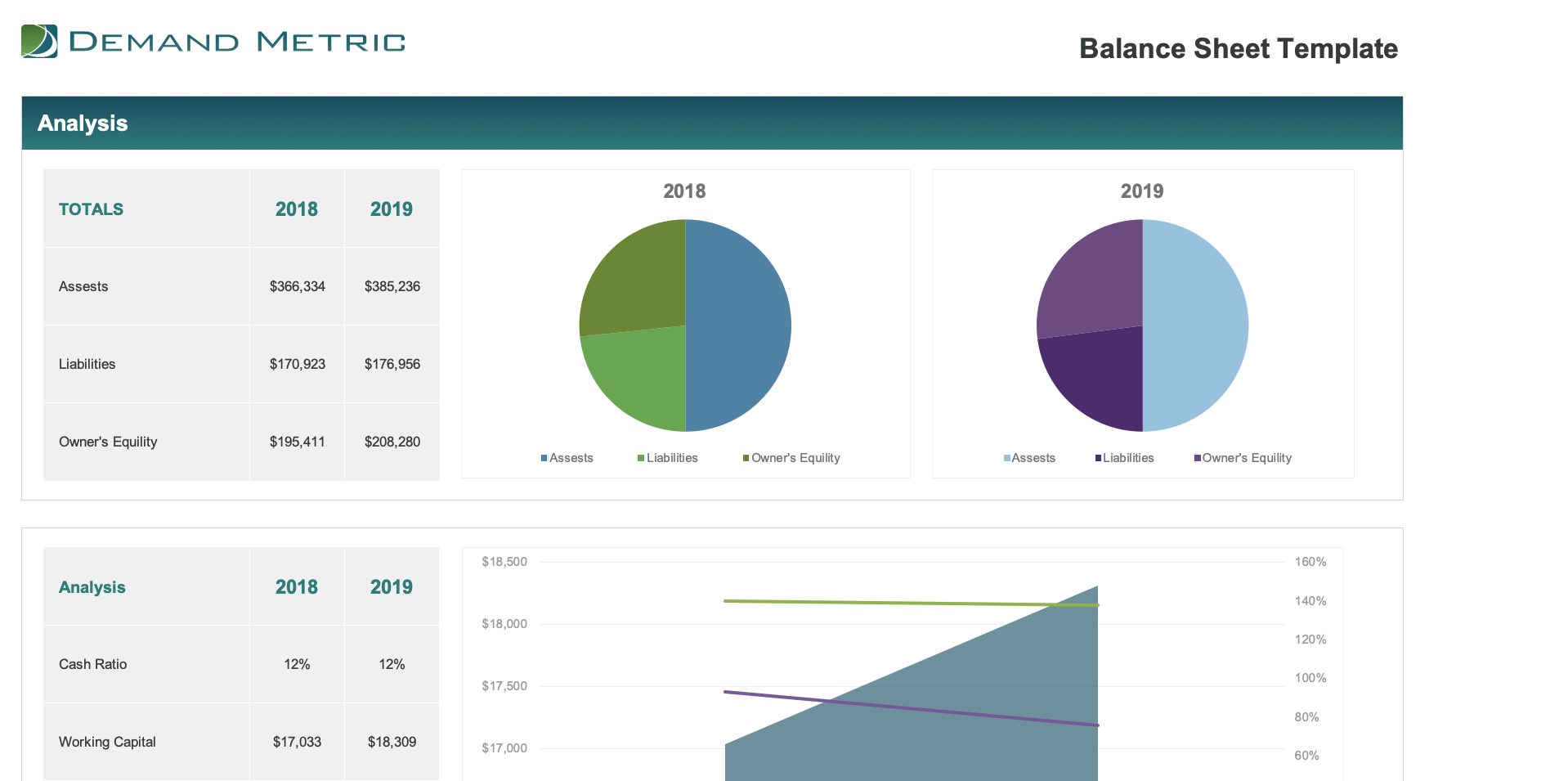Click the Owner's Equility legend swatch in 2018 chart

tap(746, 458)
